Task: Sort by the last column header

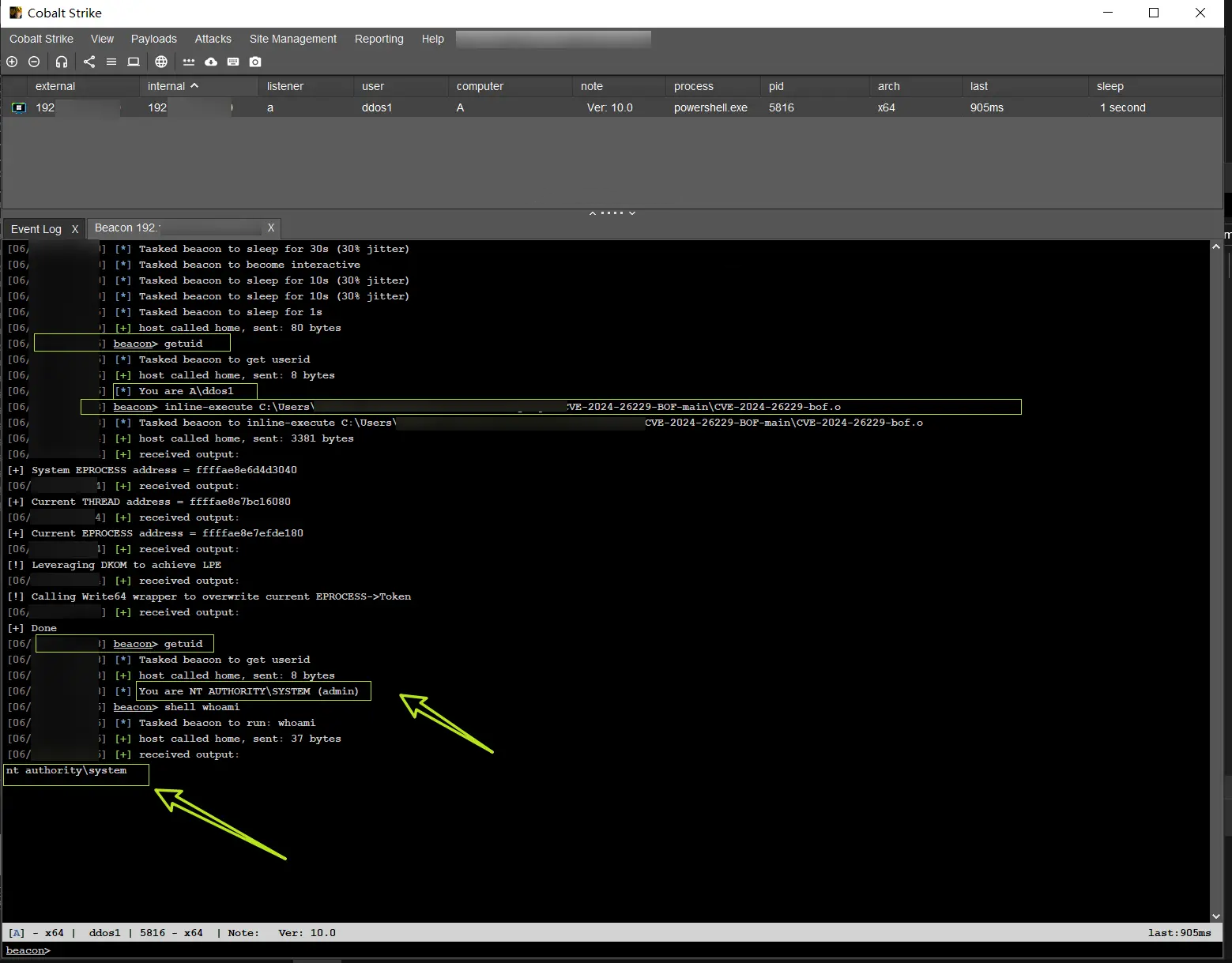Action: click(1026, 86)
